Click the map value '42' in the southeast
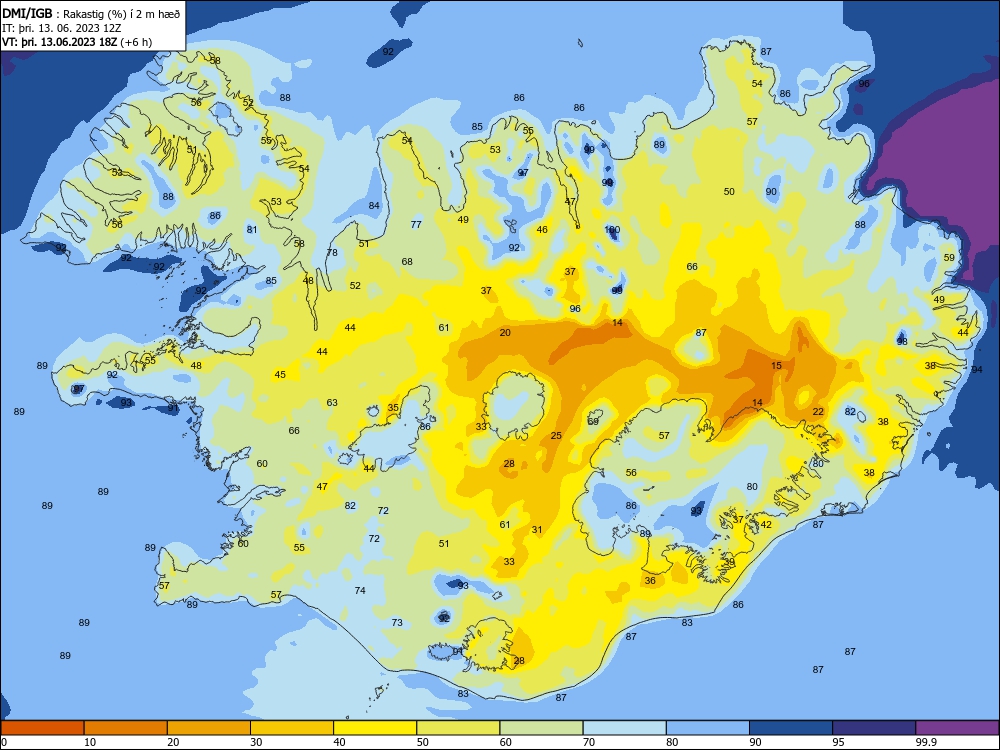Screen dimensions: 1000x750 766,524
